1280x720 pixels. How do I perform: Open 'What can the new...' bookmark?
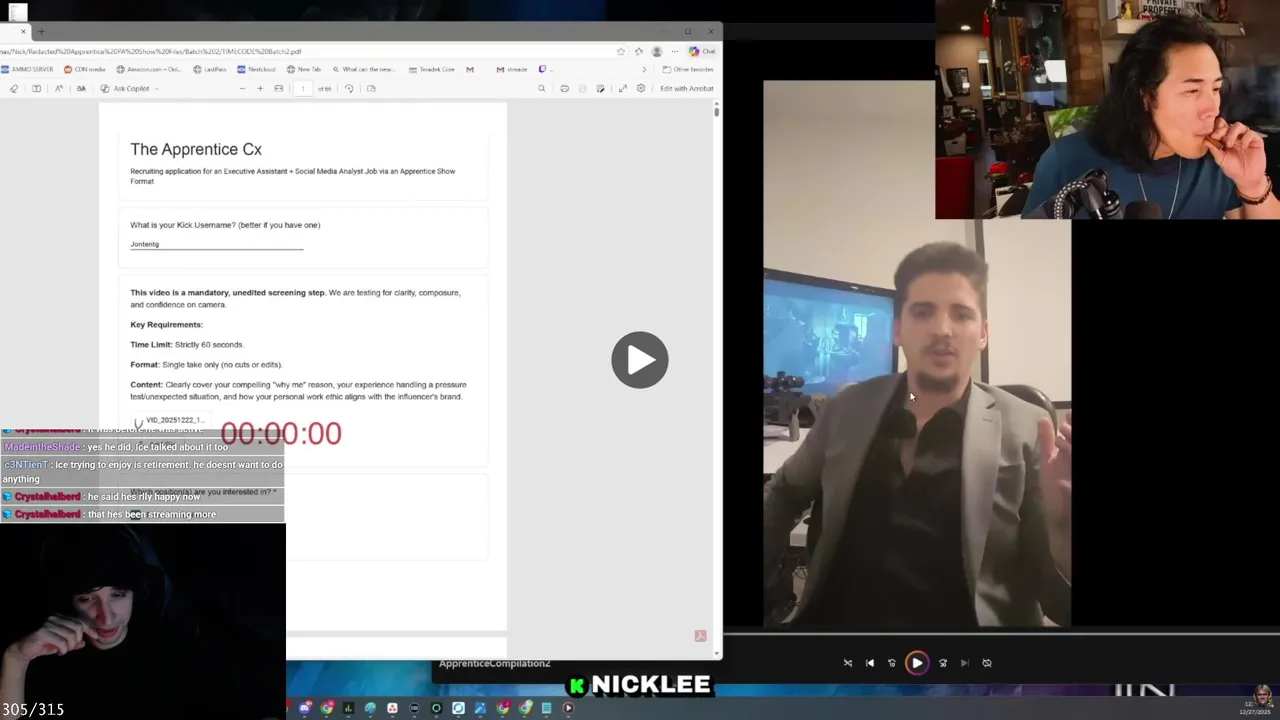pos(363,69)
